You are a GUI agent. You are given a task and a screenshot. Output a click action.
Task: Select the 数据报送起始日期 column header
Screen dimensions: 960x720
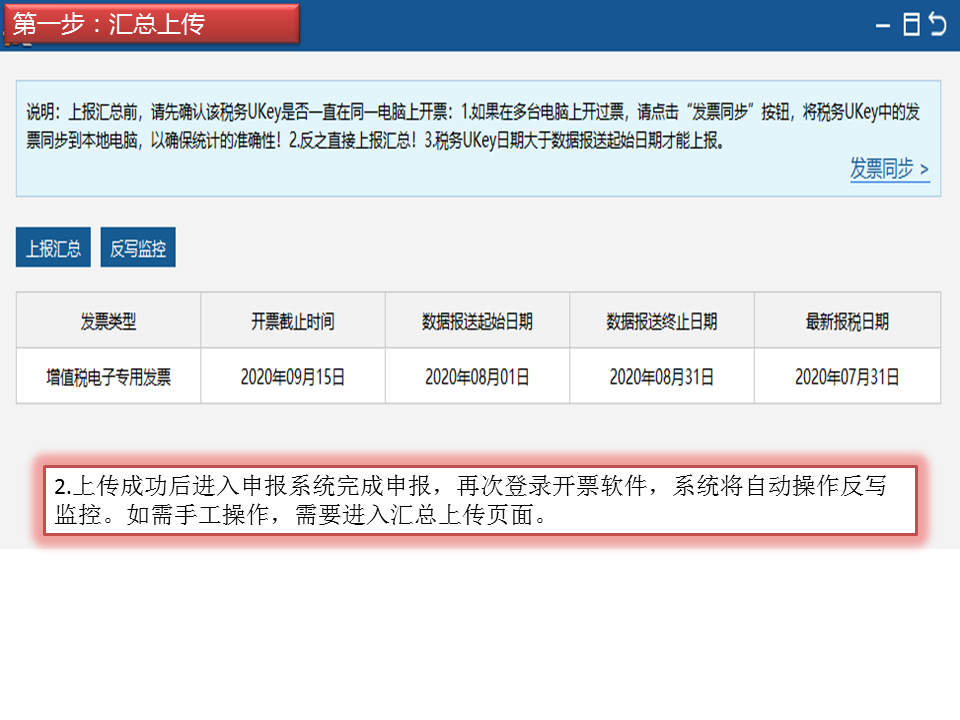pos(477,321)
